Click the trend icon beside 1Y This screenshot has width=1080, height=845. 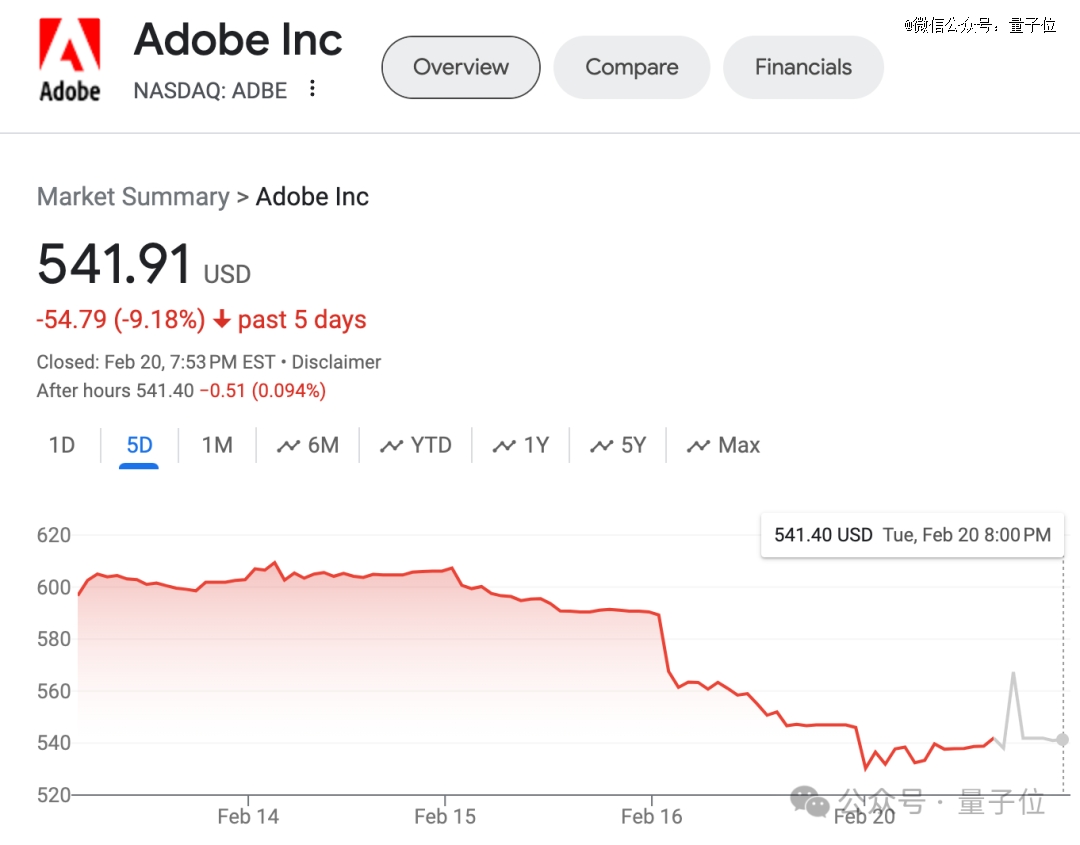(504, 446)
